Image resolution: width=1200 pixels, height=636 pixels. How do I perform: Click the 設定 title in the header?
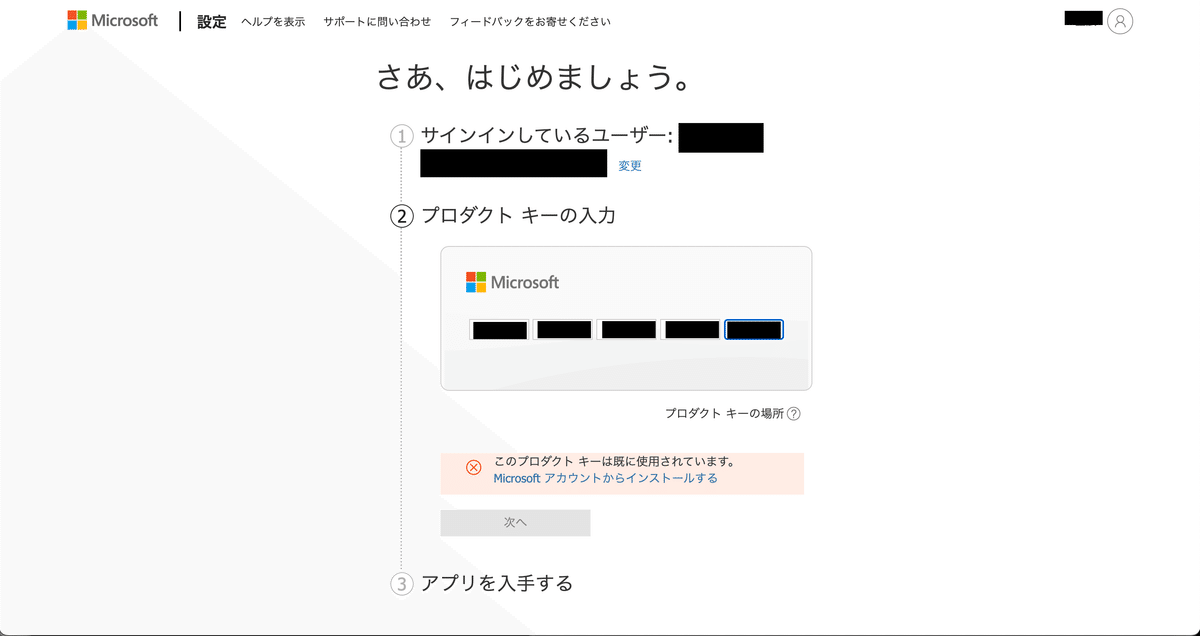pos(212,22)
